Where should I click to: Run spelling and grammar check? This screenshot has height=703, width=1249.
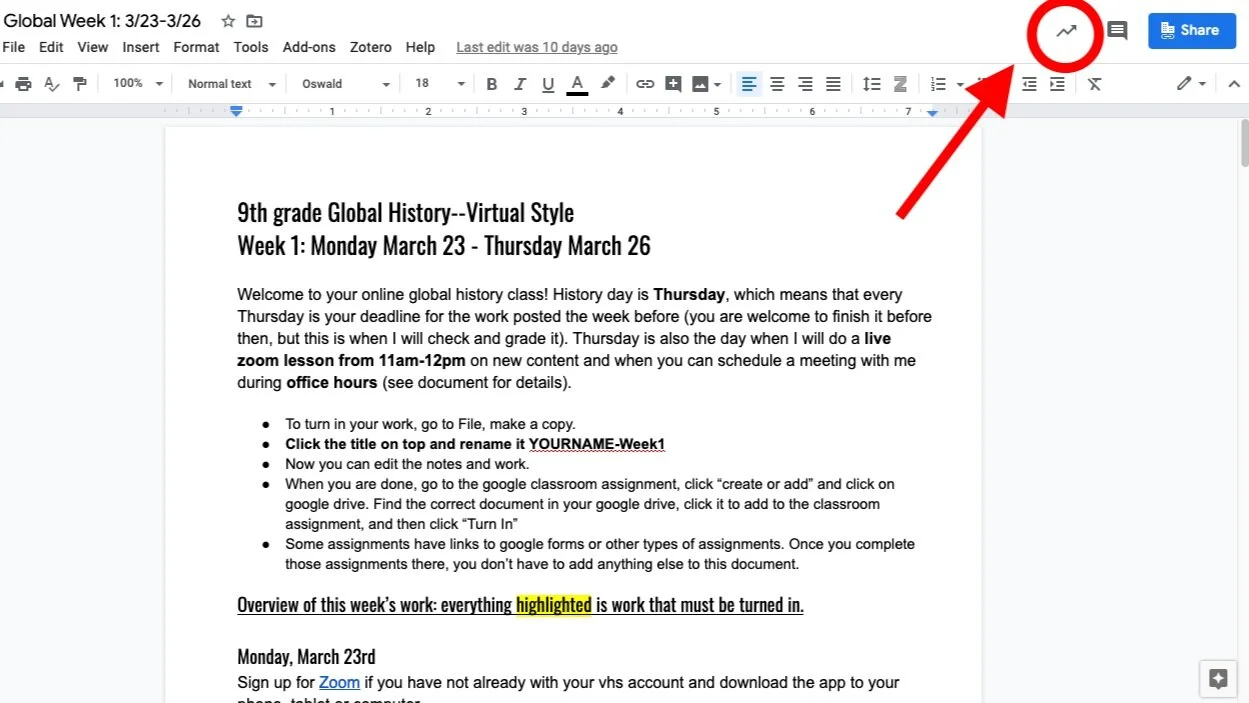52,84
